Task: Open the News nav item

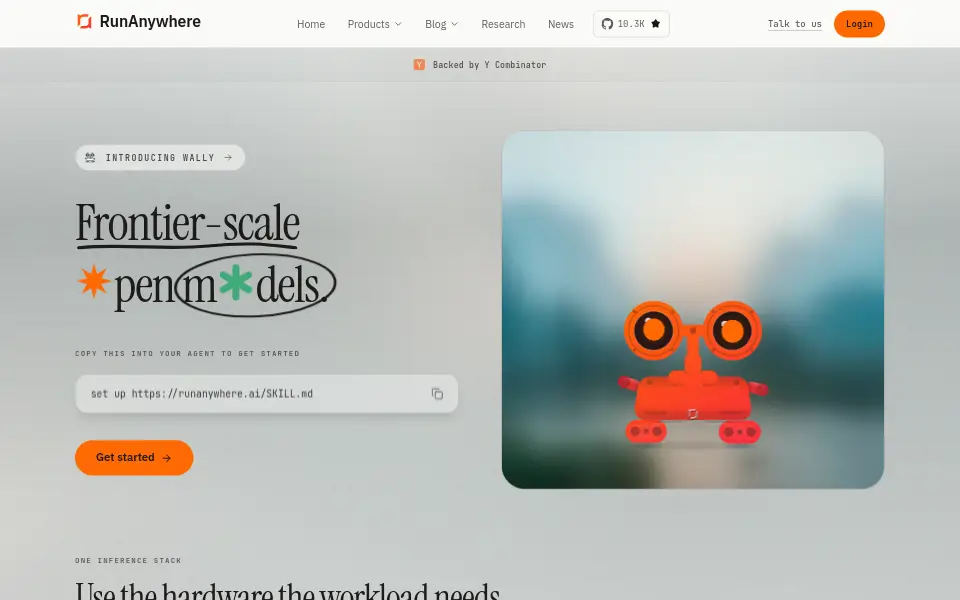Action: 561,24
